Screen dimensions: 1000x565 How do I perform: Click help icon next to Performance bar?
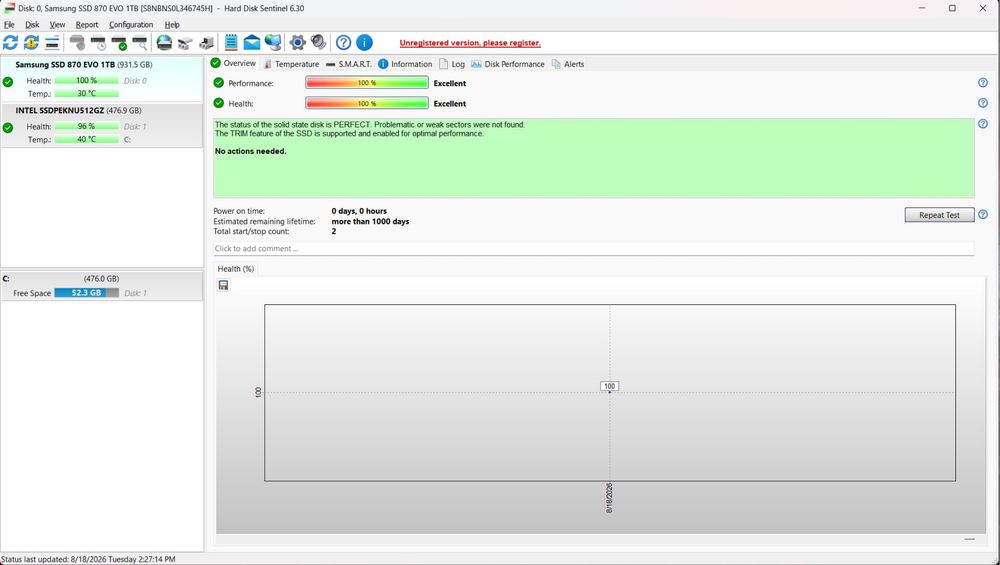click(983, 83)
